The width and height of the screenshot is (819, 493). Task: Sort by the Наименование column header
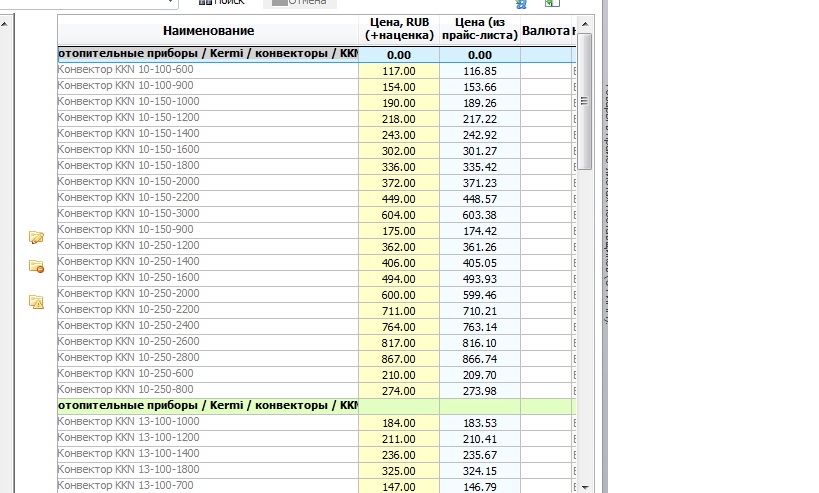click(x=208, y=31)
